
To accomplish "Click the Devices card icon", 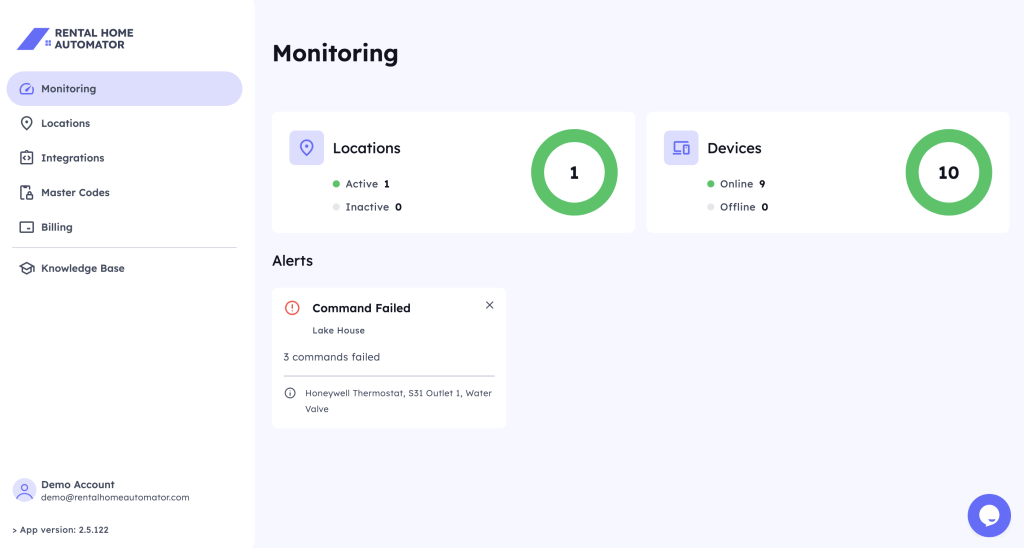I will (681, 148).
